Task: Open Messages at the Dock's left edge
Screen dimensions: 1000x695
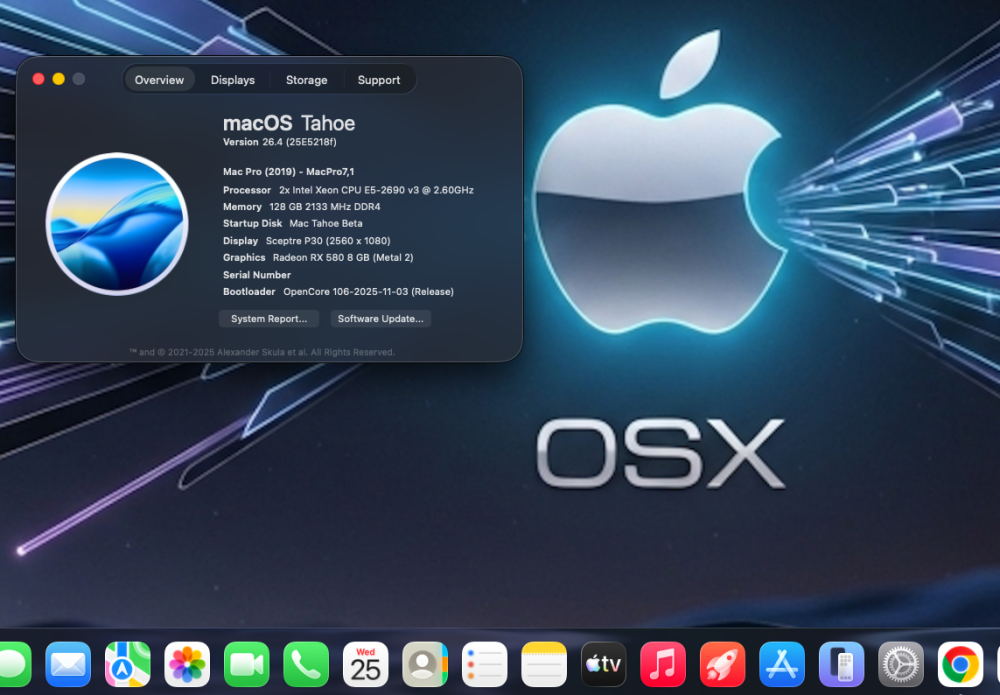Action: [x=14, y=664]
